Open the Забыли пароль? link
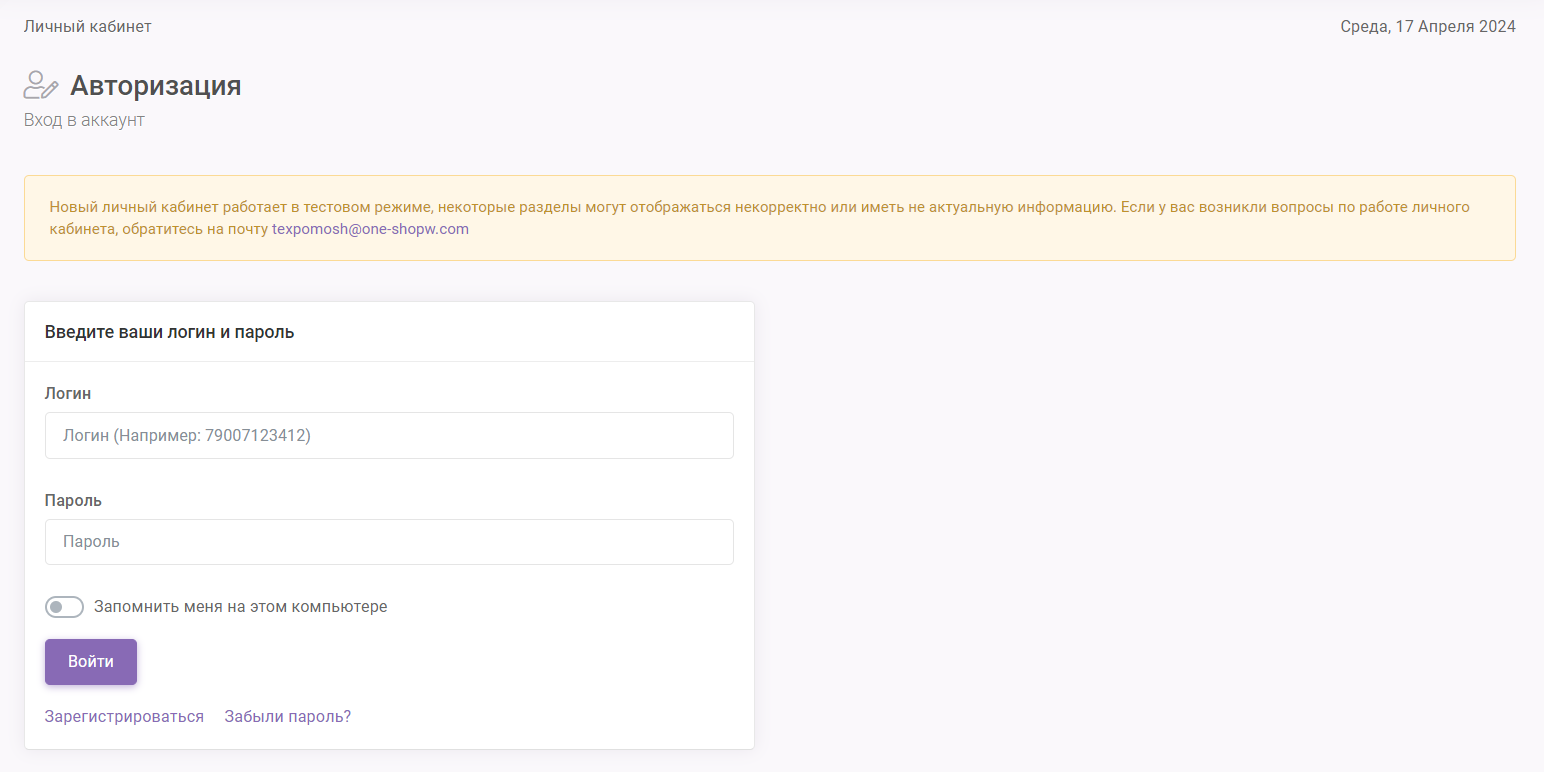1544x772 pixels. [x=288, y=717]
